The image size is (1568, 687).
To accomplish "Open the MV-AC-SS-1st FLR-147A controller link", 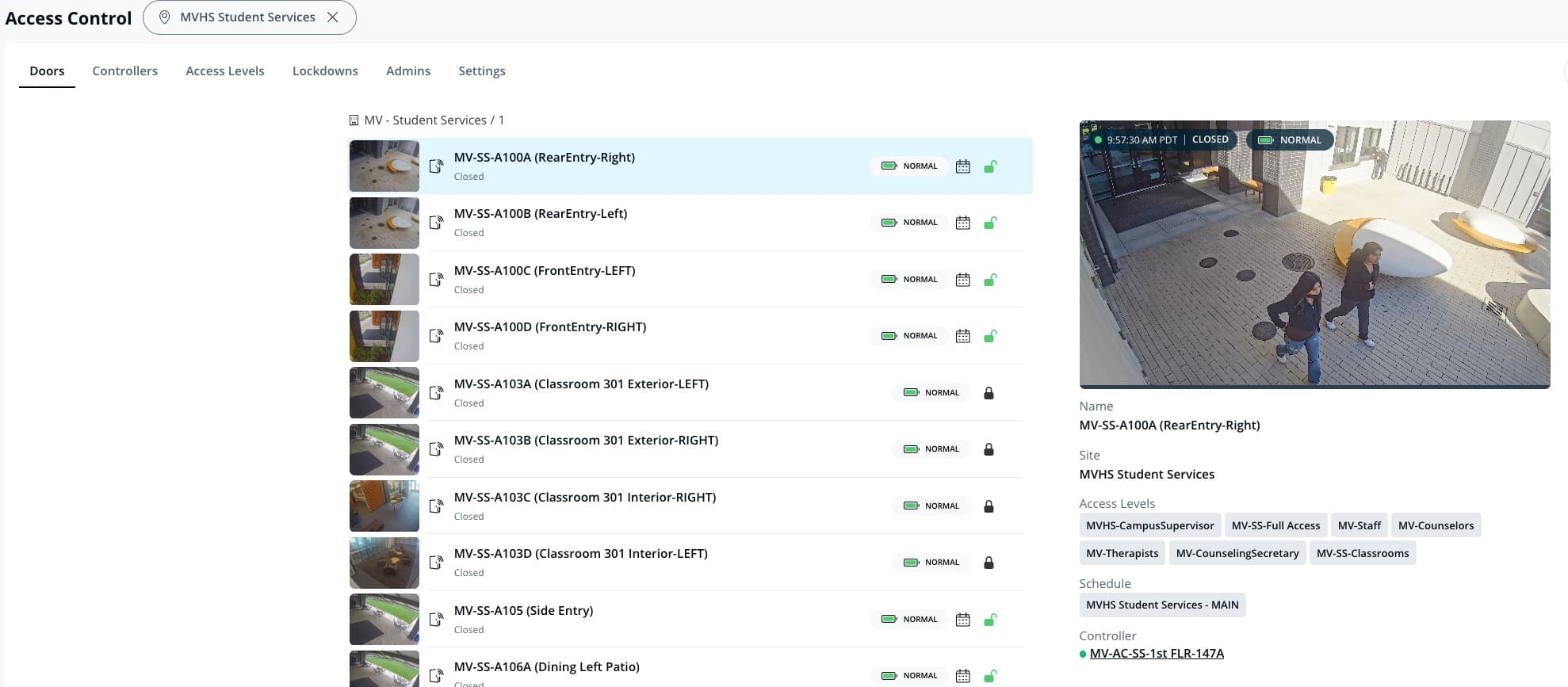I will pos(1156,654).
